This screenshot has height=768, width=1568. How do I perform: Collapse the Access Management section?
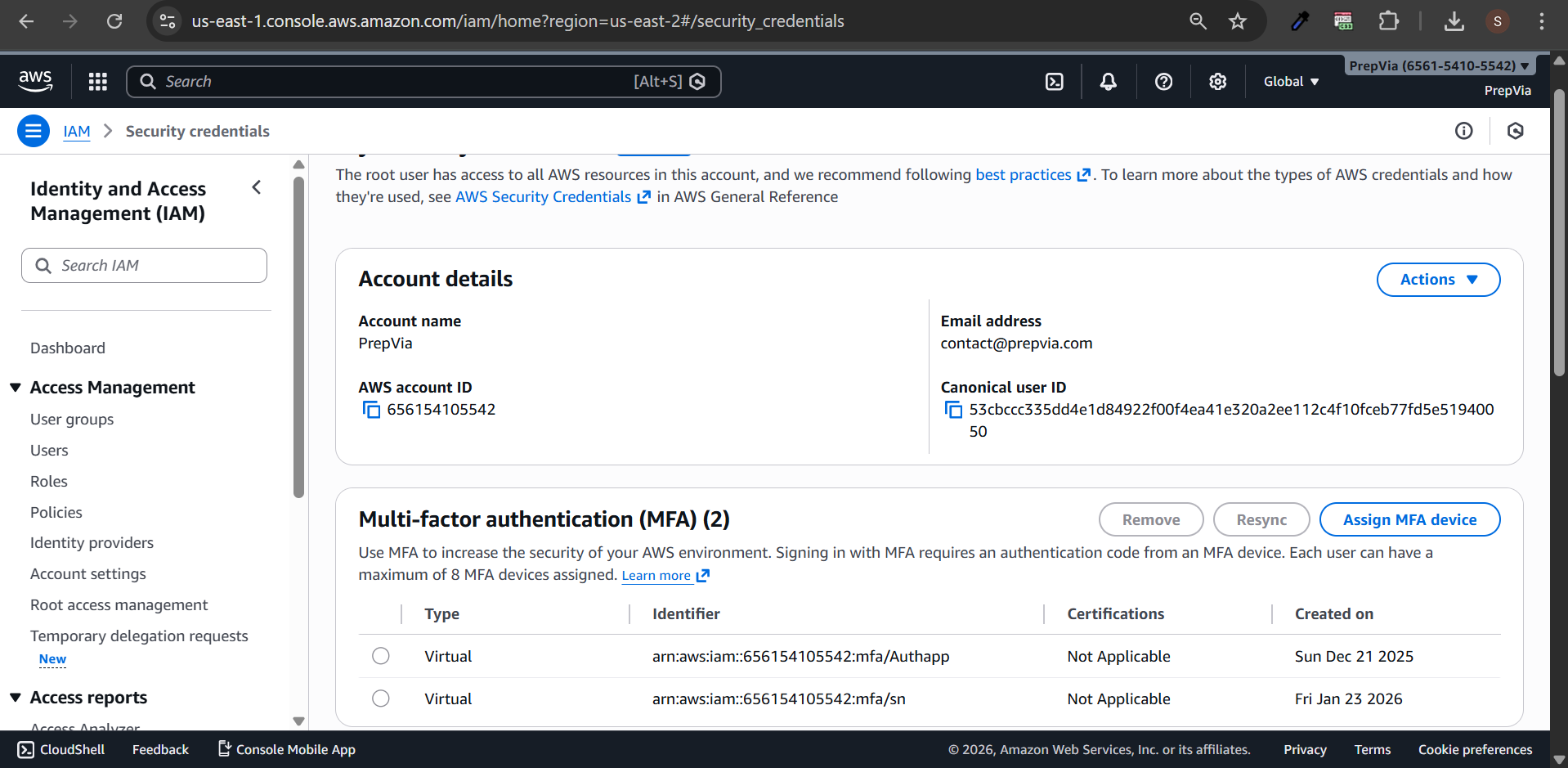pos(16,388)
